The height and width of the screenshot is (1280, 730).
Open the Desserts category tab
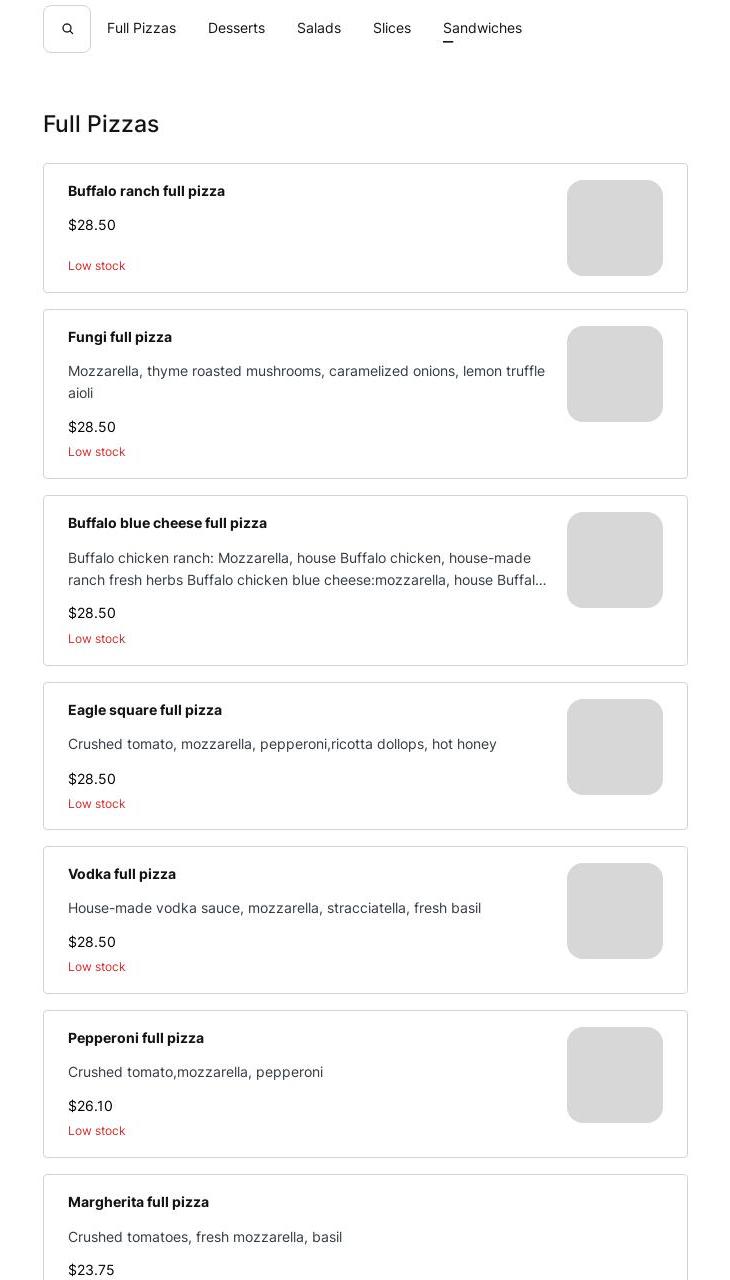coord(236,28)
